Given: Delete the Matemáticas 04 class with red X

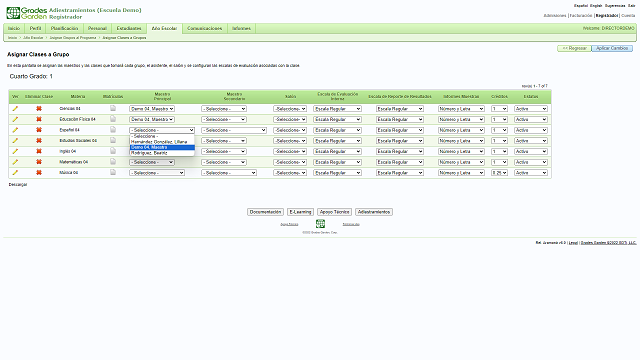Looking at the screenshot, I should point(39,162).
